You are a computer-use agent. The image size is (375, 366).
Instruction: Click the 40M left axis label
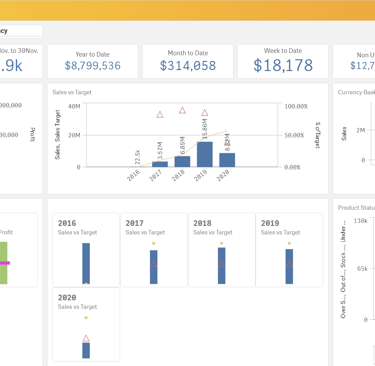coord(74,106)
